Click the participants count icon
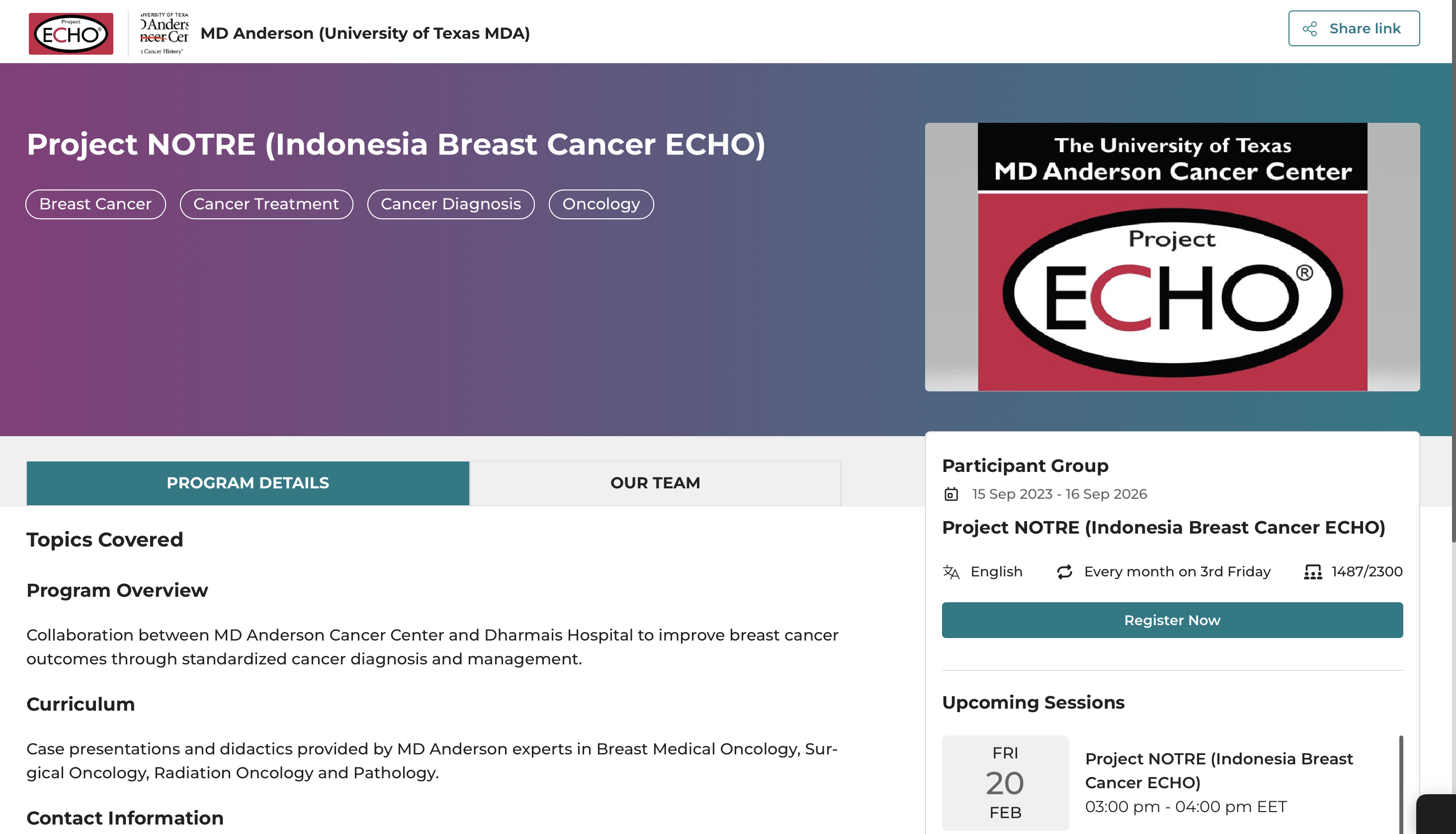 click(x=1313, y=571)
